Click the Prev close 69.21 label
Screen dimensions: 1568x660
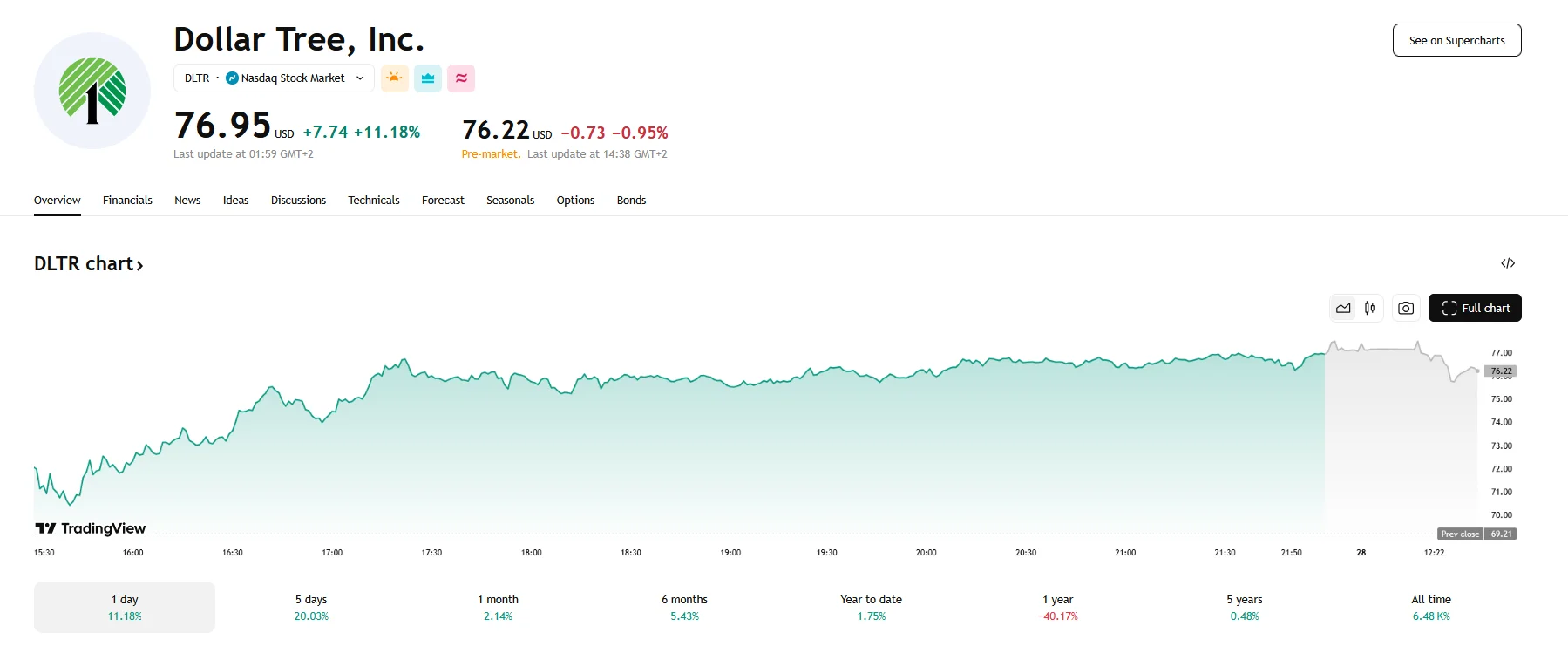[1476, 533]
